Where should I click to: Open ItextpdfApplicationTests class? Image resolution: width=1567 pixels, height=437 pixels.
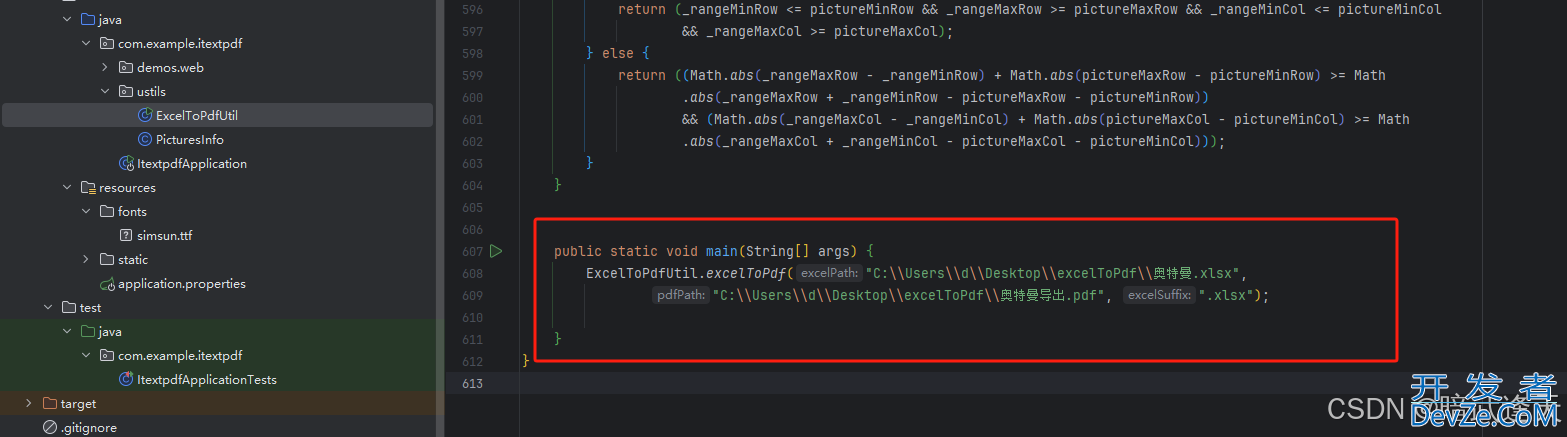[207, 379]
